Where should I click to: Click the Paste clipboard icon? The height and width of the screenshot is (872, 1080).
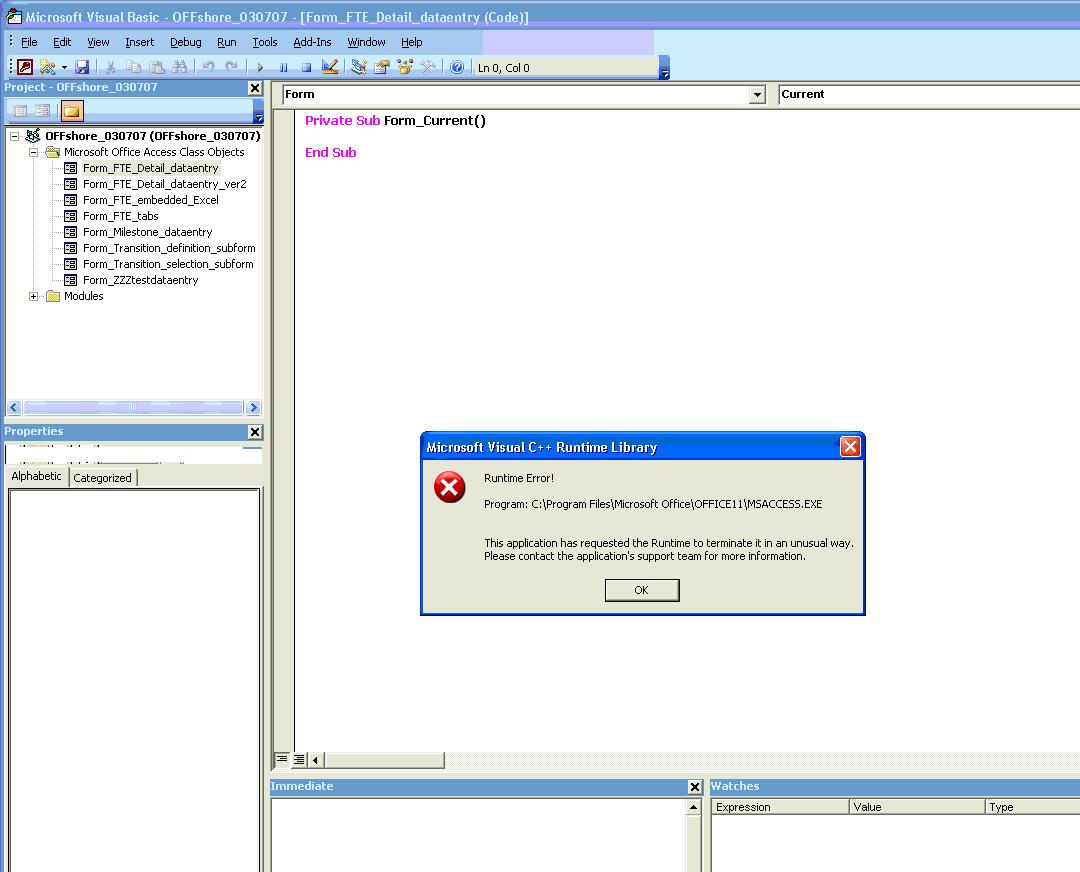pos(157,67)
